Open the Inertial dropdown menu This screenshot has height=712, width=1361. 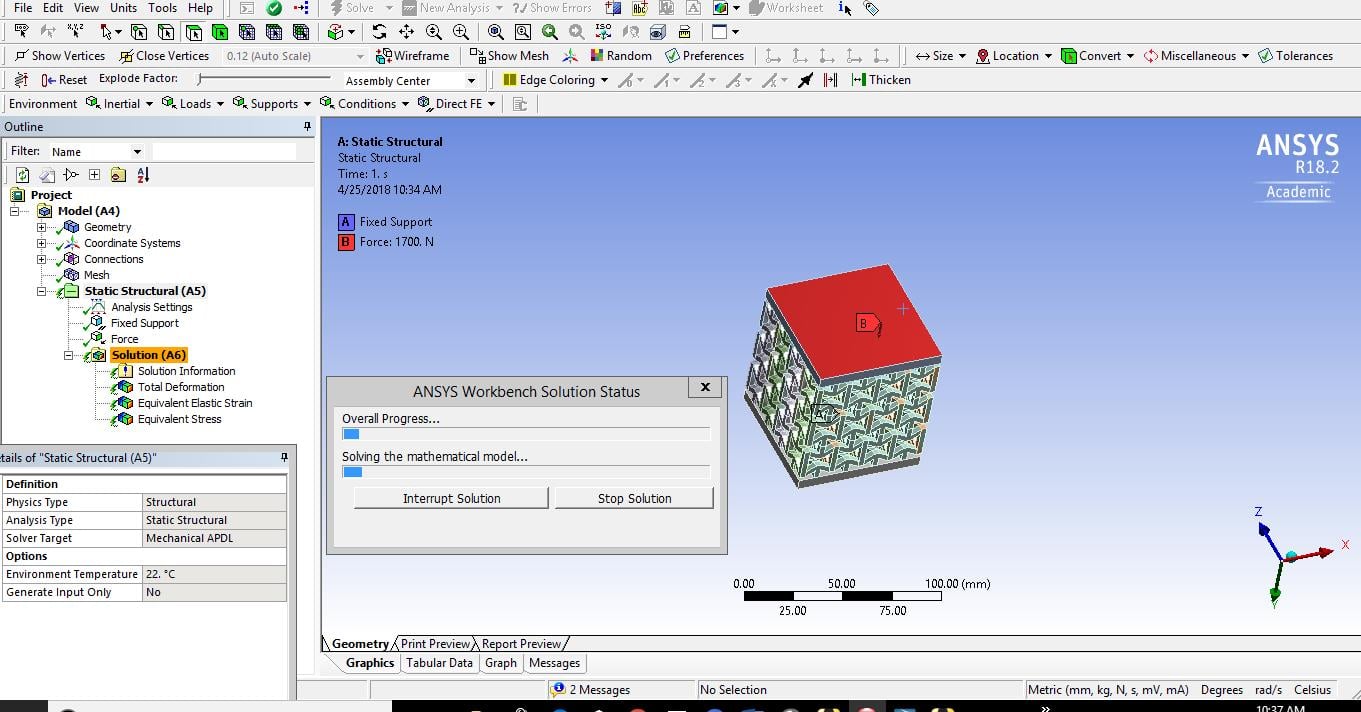point(120,104)
